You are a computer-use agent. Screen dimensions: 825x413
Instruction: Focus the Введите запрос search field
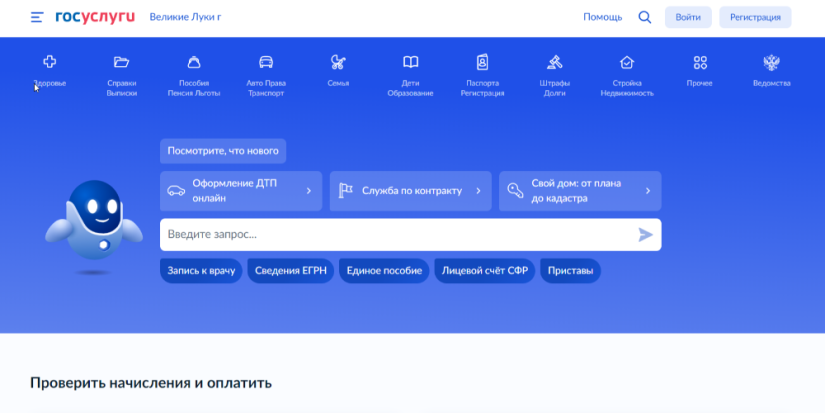point(410,235)
